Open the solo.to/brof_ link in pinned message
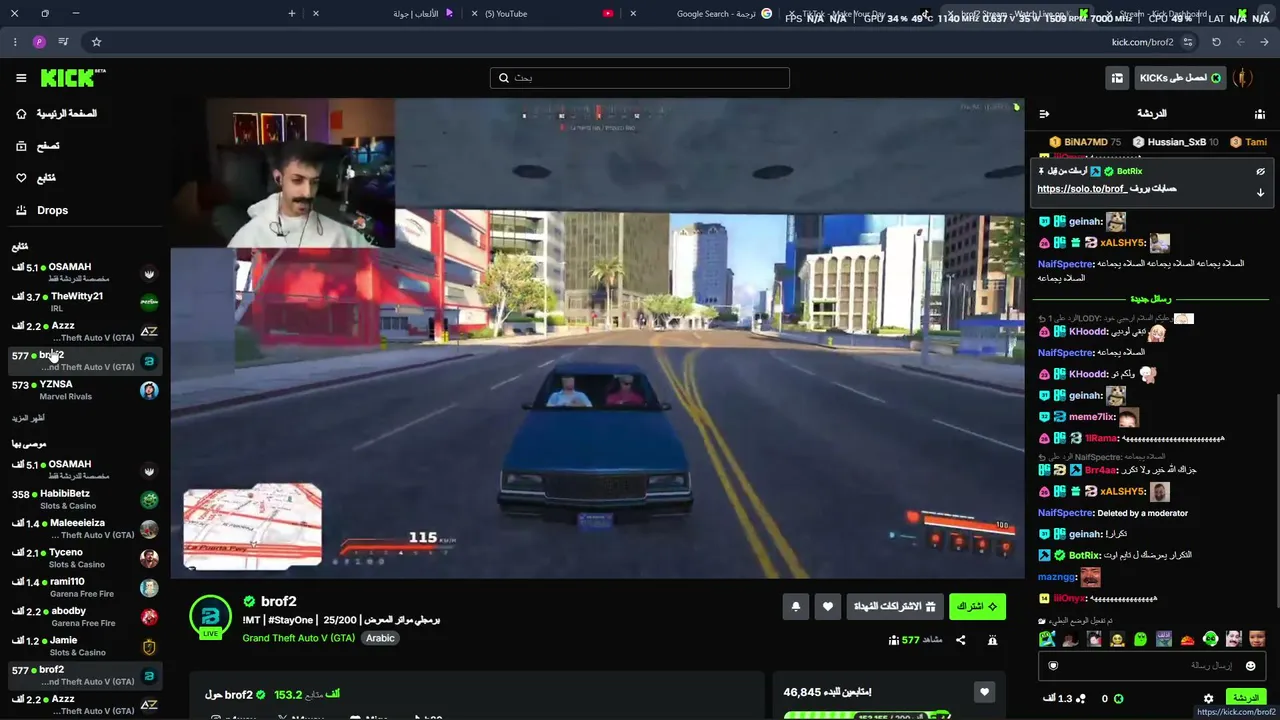 pyautogui.click(x=1082, y=189)
